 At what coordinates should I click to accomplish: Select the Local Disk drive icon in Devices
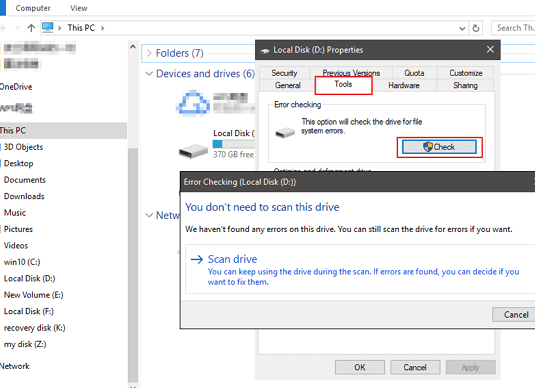[x=193, y=150]
